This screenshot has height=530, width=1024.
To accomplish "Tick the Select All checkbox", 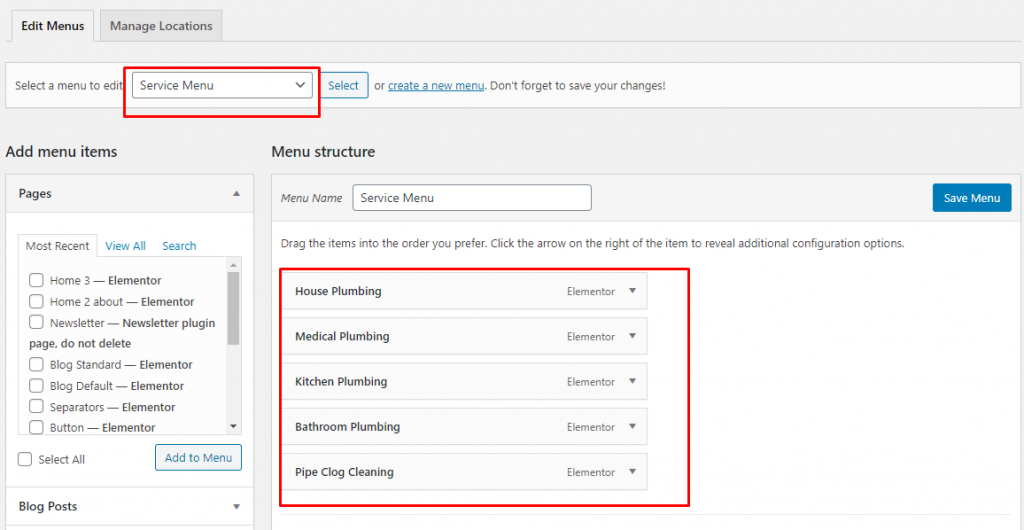I will (x=25, y=459).
